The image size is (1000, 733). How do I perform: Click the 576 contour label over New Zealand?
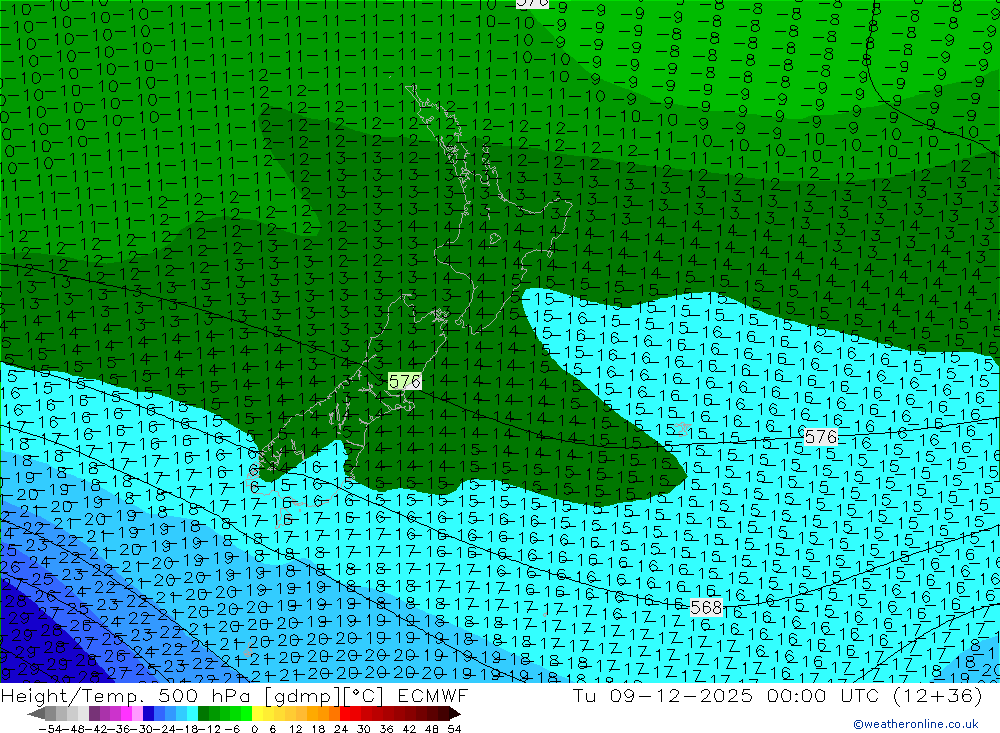(x=405, y=382)
